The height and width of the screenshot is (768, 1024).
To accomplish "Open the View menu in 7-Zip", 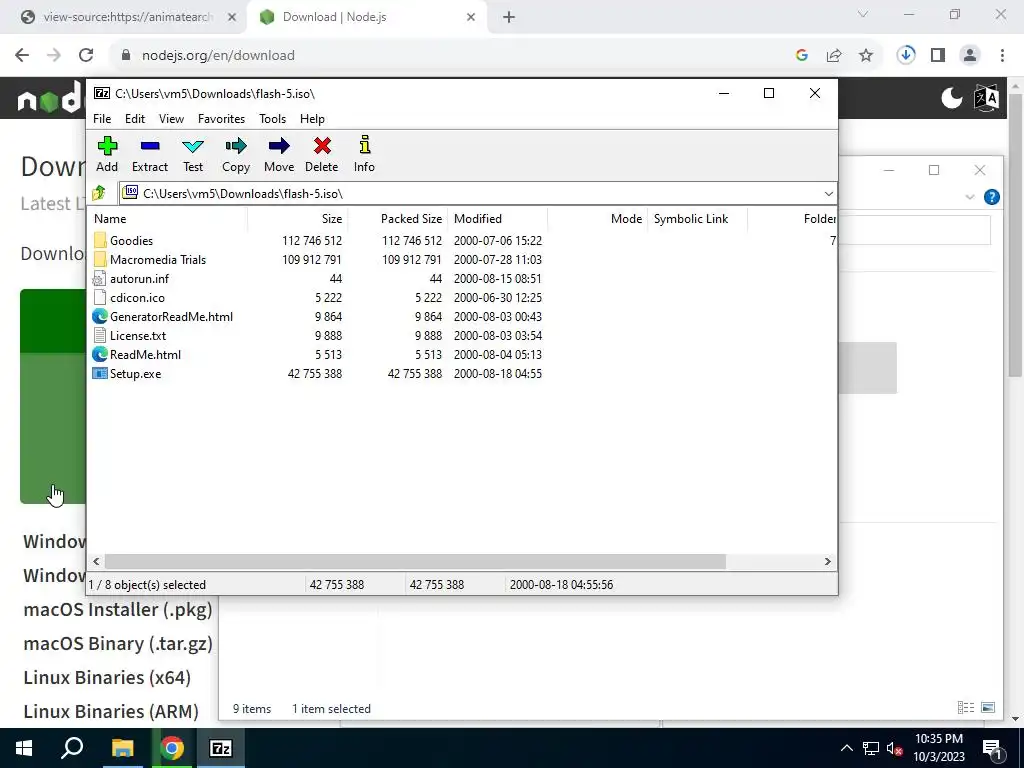I will pyautogui.click(x=171, y=119).
